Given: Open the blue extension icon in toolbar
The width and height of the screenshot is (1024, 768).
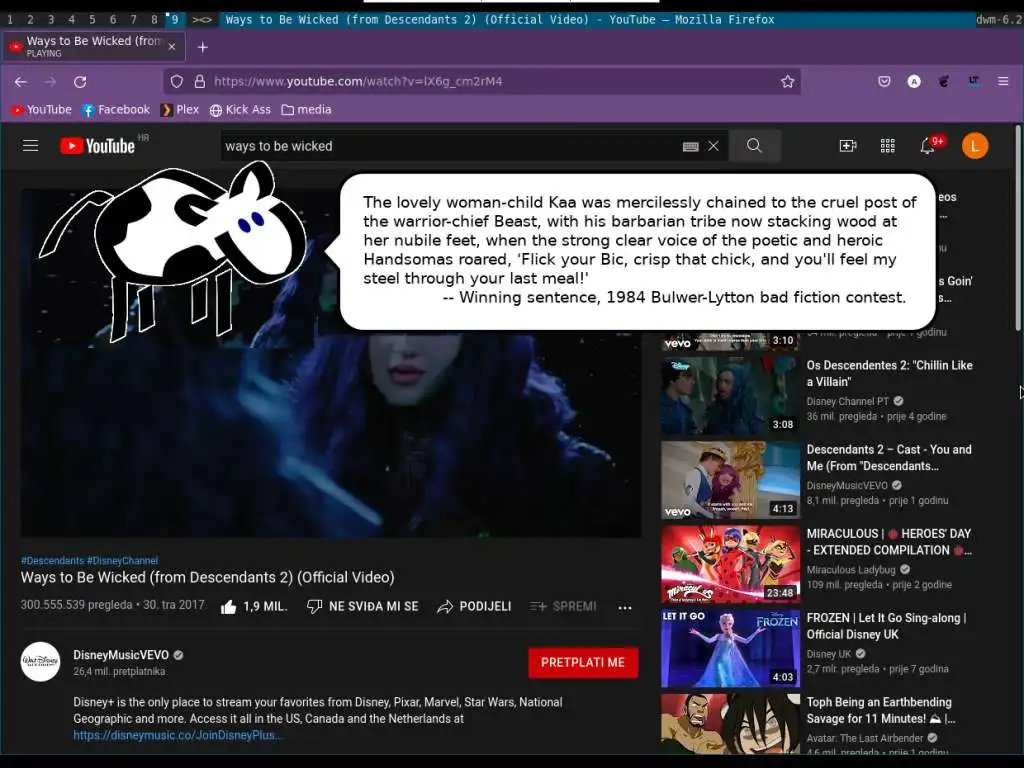Looking at the screenshot, I should click(974, 82).
